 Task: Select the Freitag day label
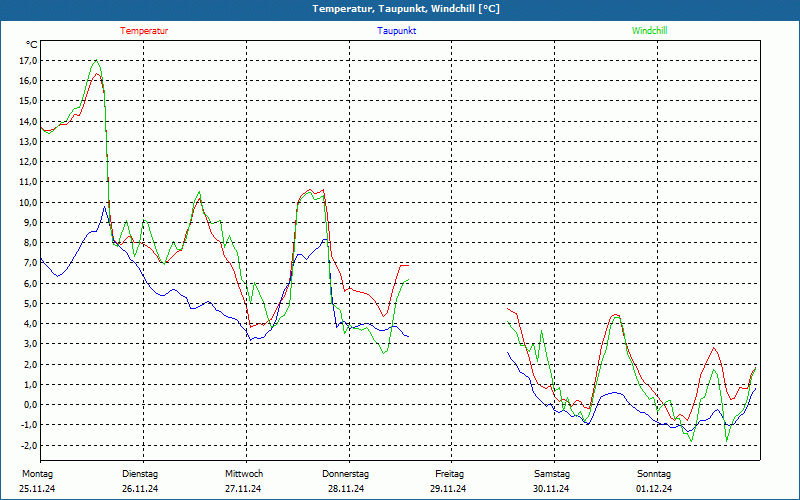pyautogui.click(x=450, y=473)
